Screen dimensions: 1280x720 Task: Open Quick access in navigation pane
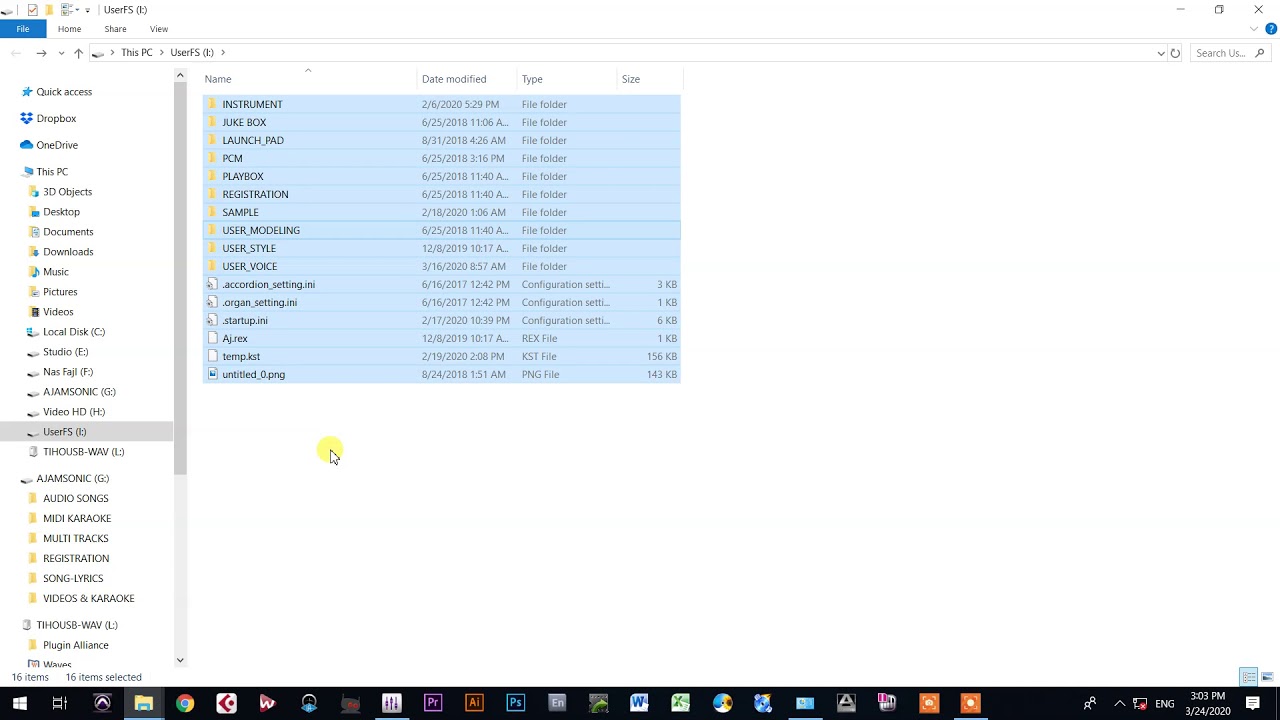coord(64,92)
